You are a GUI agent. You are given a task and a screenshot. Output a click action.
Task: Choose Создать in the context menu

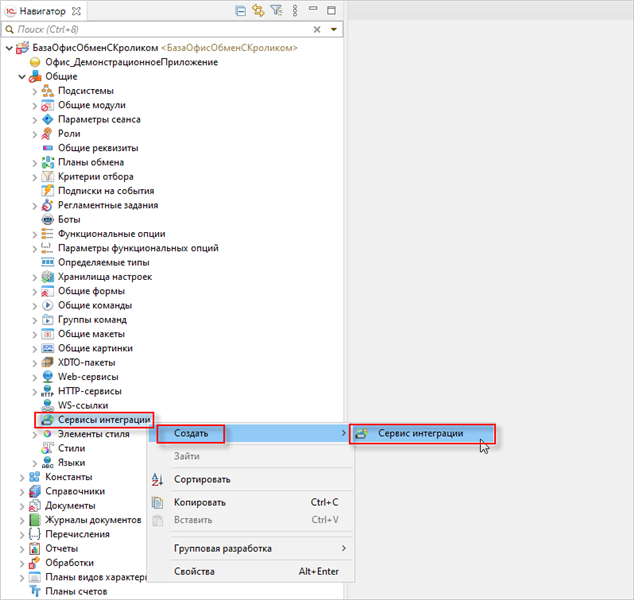tap(191, 434)
